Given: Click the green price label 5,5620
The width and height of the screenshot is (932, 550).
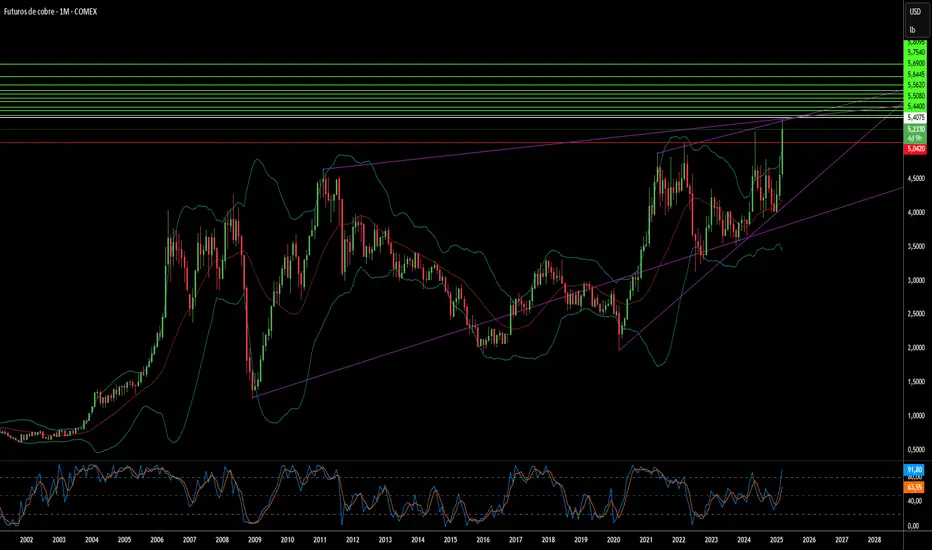Looking at the screenshot, I should (915, 85).
